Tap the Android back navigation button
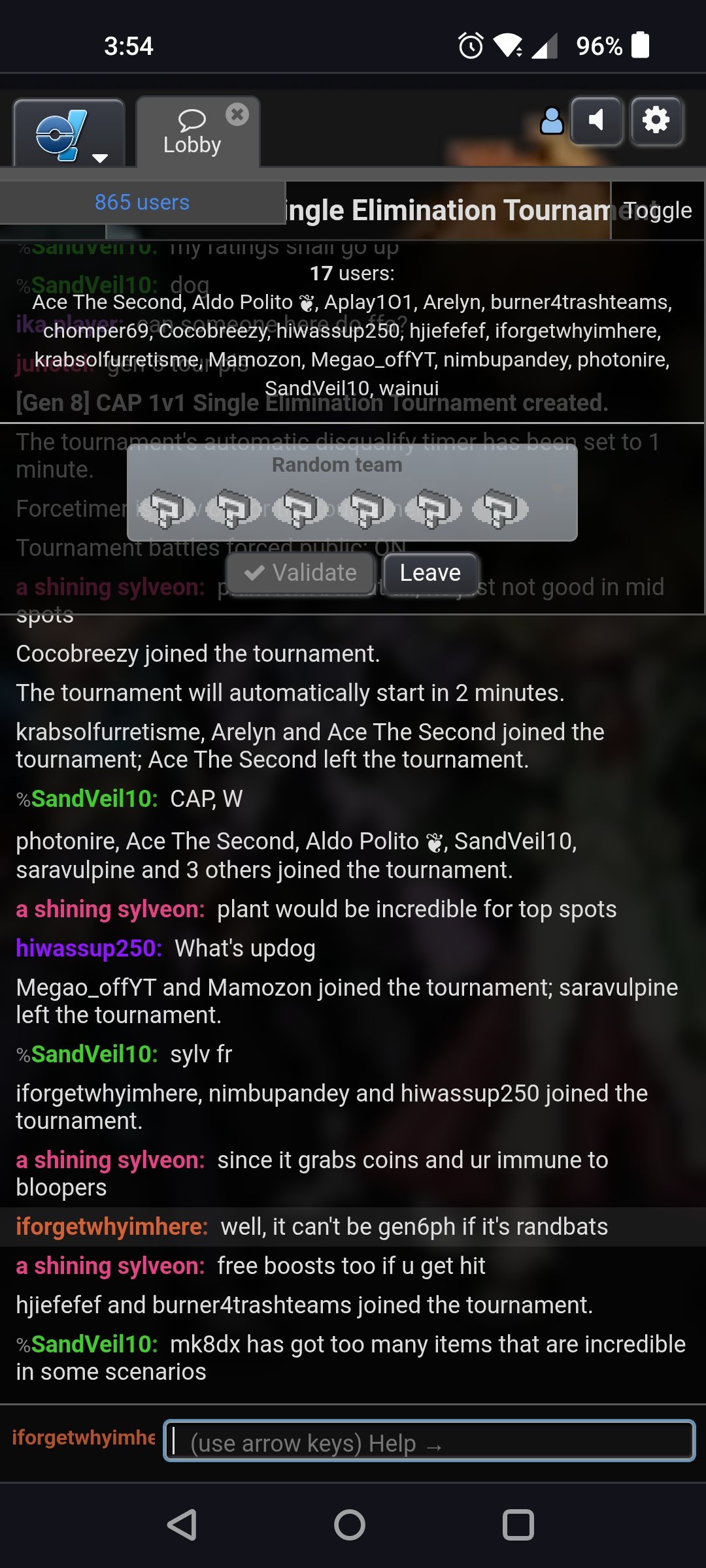The width and height of the screenshot is (706, 1568). pos(182,1524)
